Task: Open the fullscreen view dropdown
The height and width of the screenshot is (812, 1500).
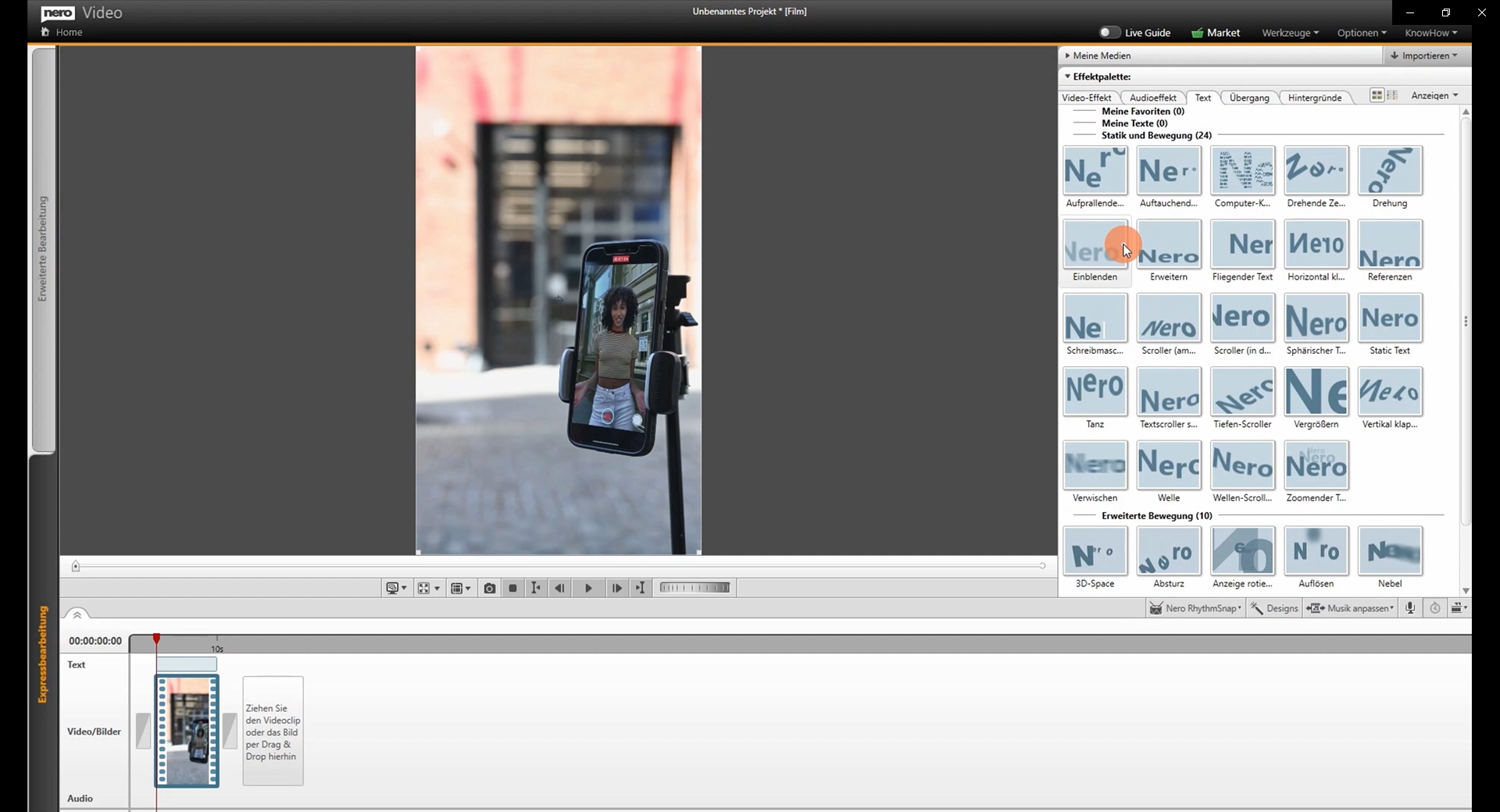Action: pos(428,588)
